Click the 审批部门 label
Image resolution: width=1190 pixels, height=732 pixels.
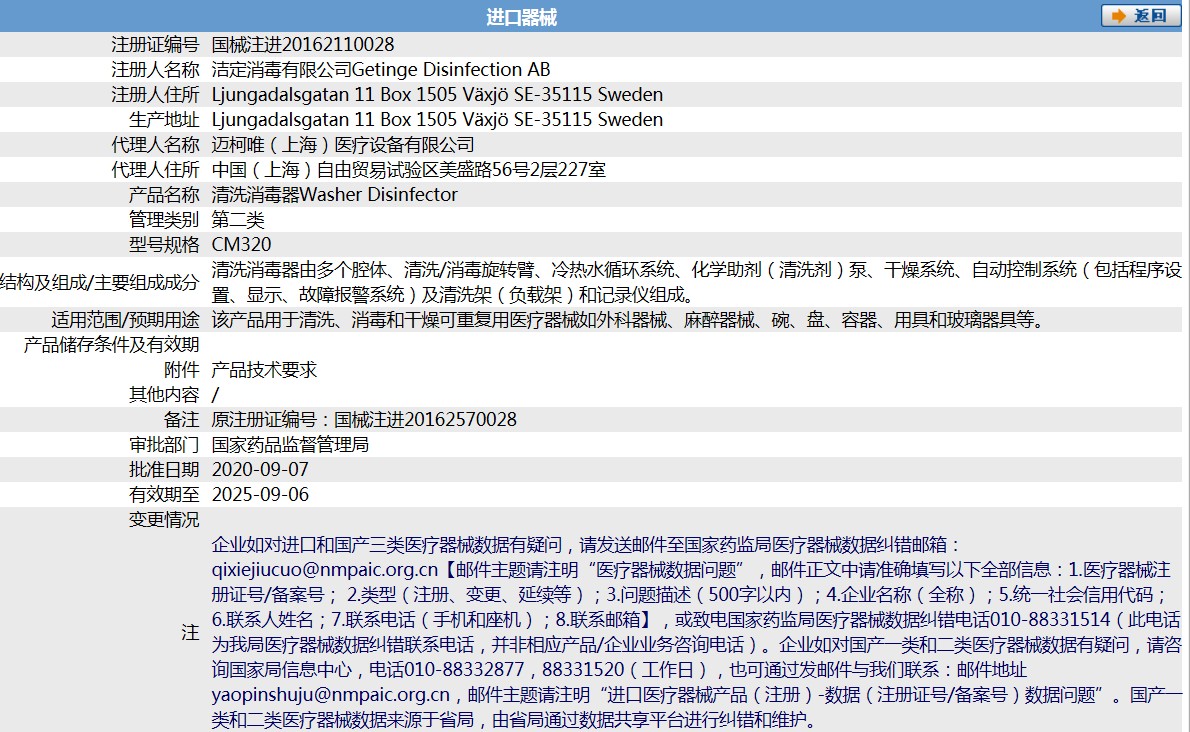click(164, 445)
